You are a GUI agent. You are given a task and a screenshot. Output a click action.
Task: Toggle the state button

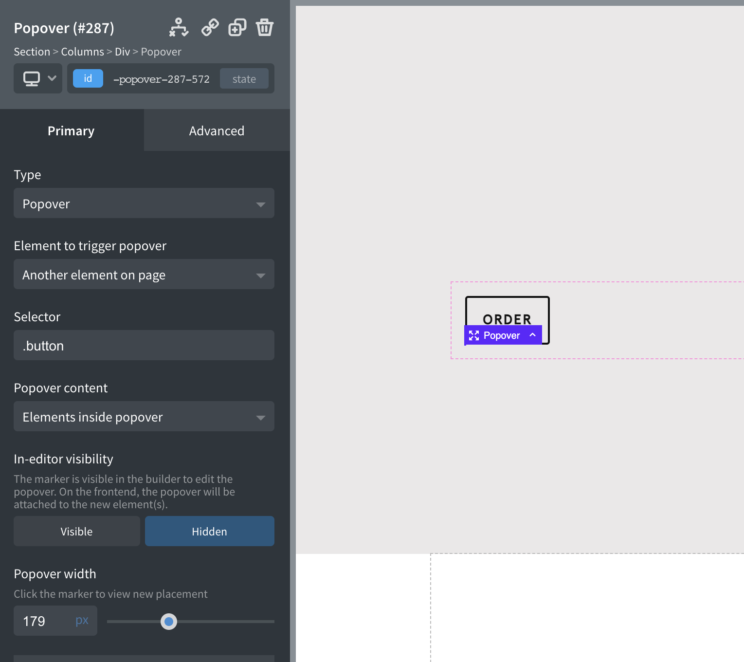[x=244, y=79]
